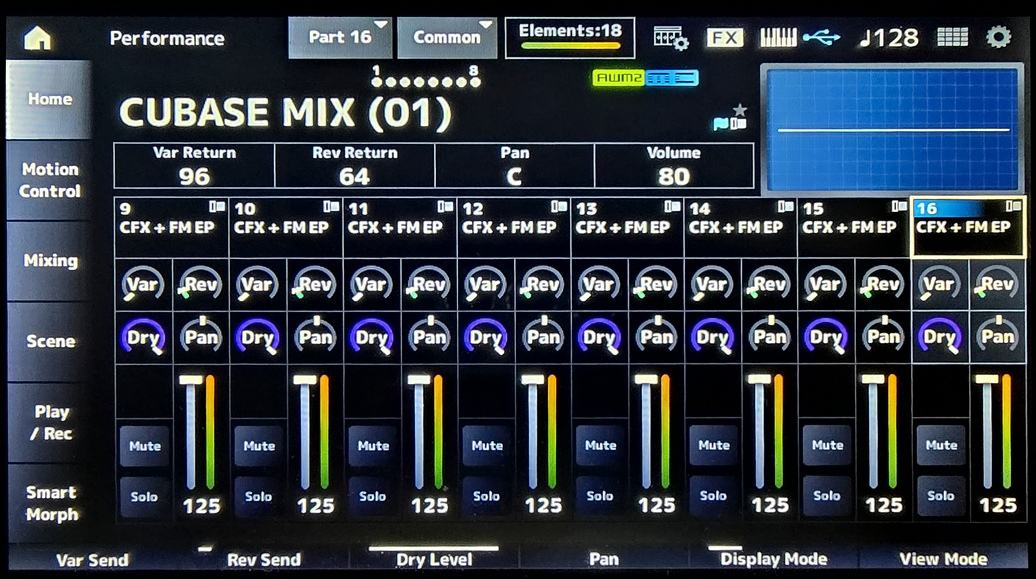Mute part 10
Screen dimensions: 1036x579
259,446
